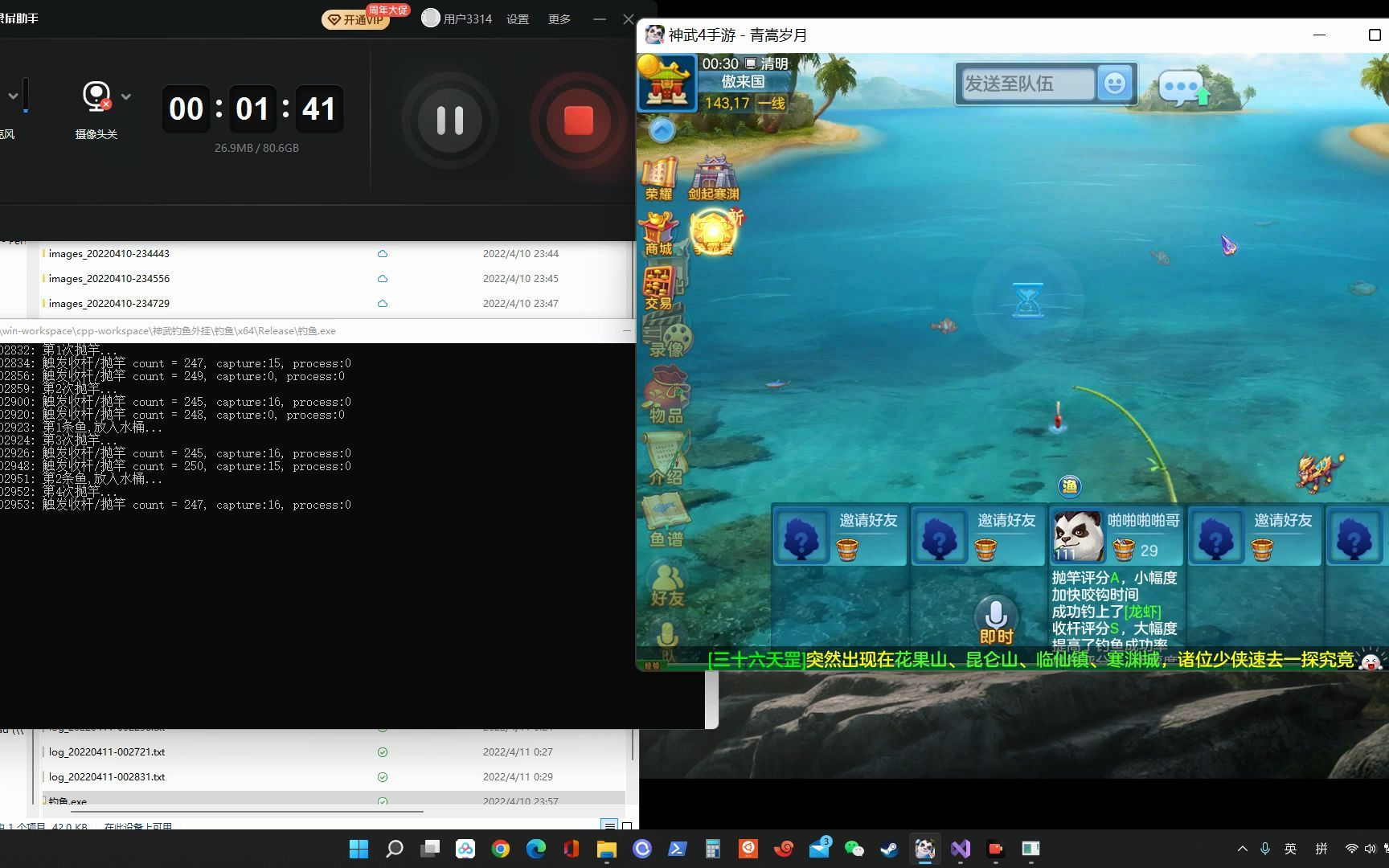The image size is (1389, 868).
Task: Open the 物品 inventory bag icon
Action: tap(667, 395)
